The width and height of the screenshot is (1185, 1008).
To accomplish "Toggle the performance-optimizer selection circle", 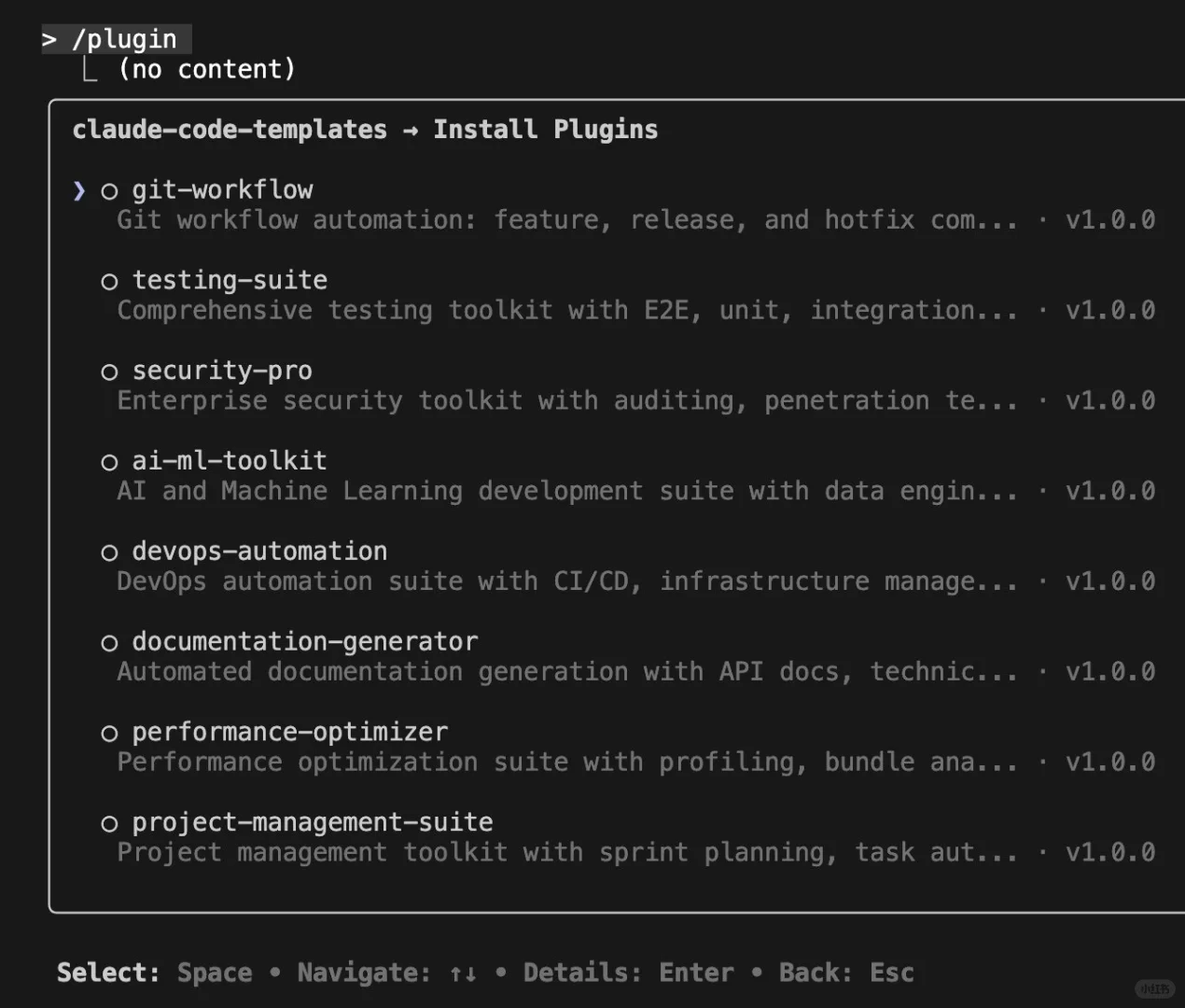I will (x=109, y=734).
